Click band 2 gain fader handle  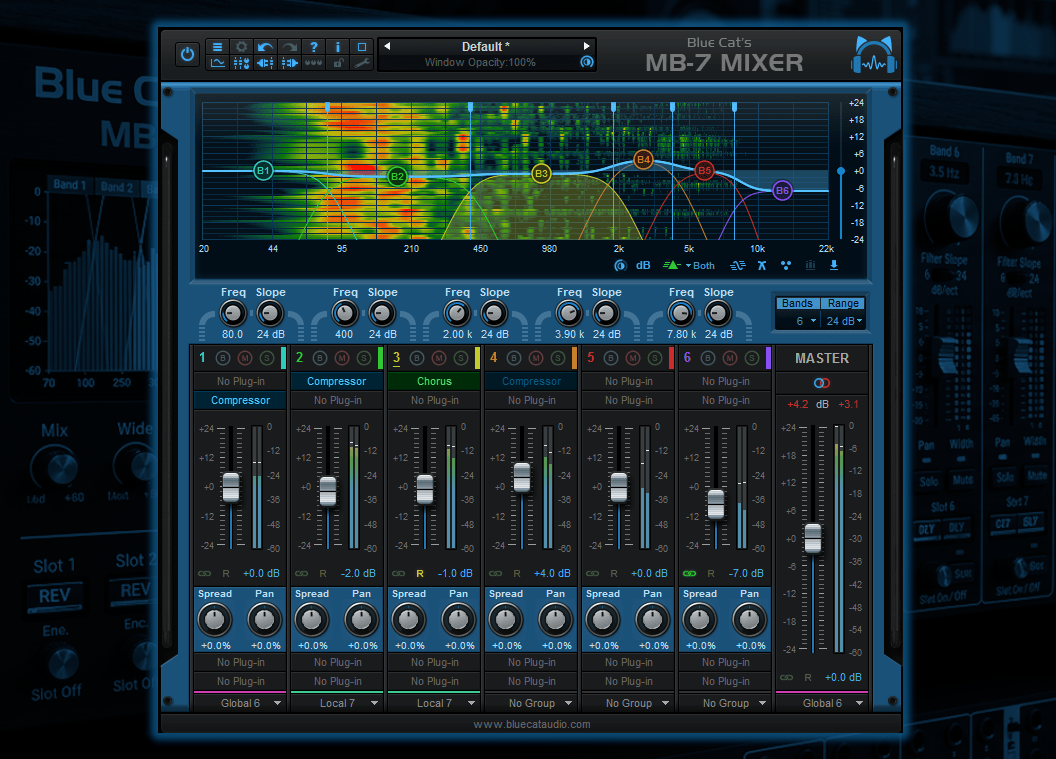tap(328, 491)
